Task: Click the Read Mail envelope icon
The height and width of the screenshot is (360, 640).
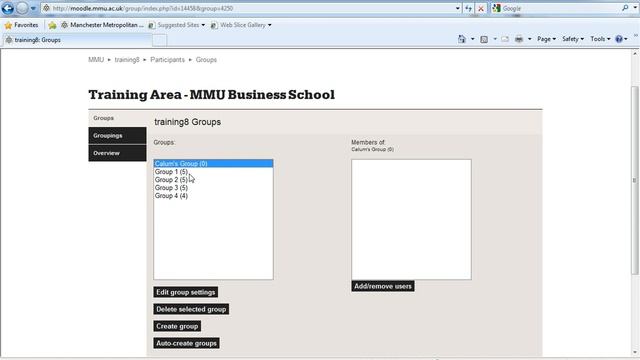Action: 505,39
